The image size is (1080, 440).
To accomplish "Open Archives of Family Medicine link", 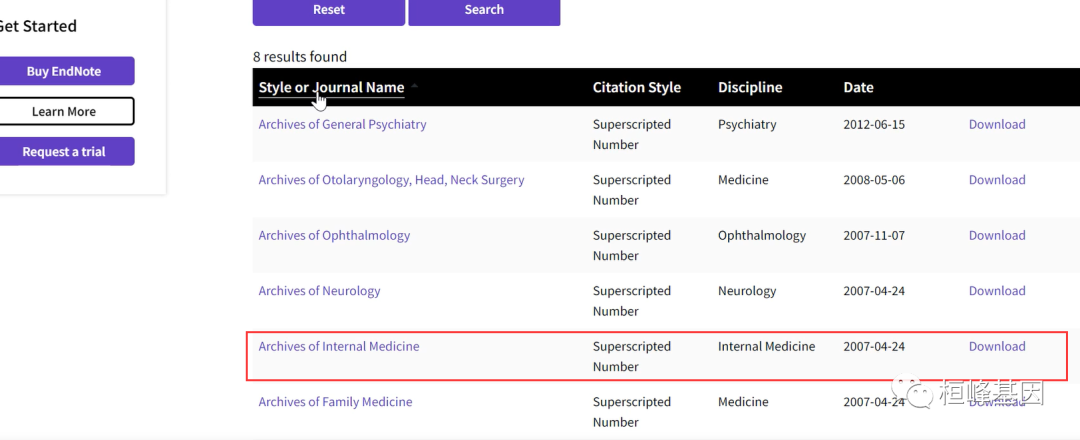I will tap(335, 402).
